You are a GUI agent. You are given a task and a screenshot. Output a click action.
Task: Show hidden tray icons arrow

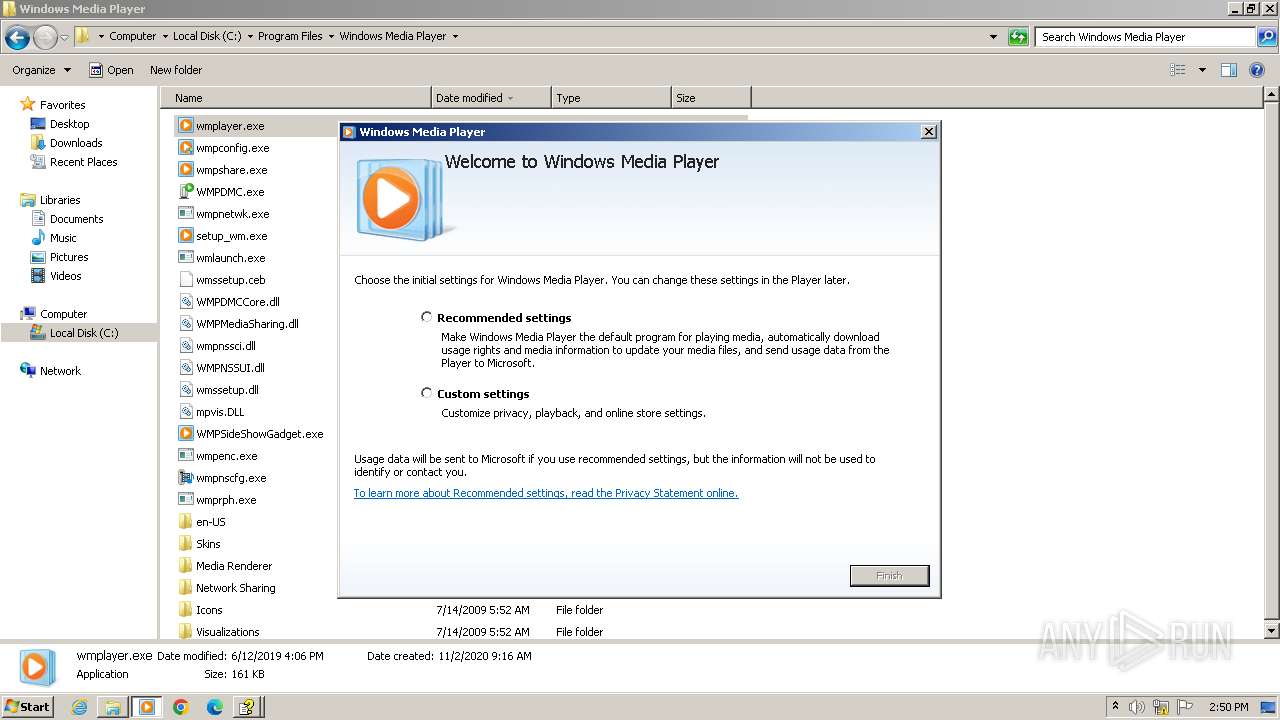(1115, 707)
